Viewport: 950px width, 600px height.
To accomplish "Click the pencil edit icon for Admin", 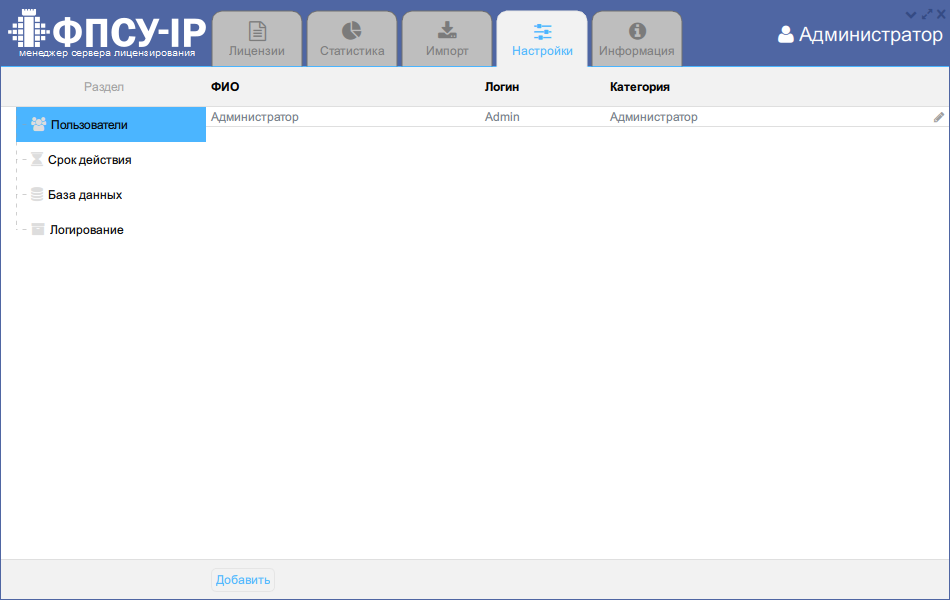I will click(939, 117).
